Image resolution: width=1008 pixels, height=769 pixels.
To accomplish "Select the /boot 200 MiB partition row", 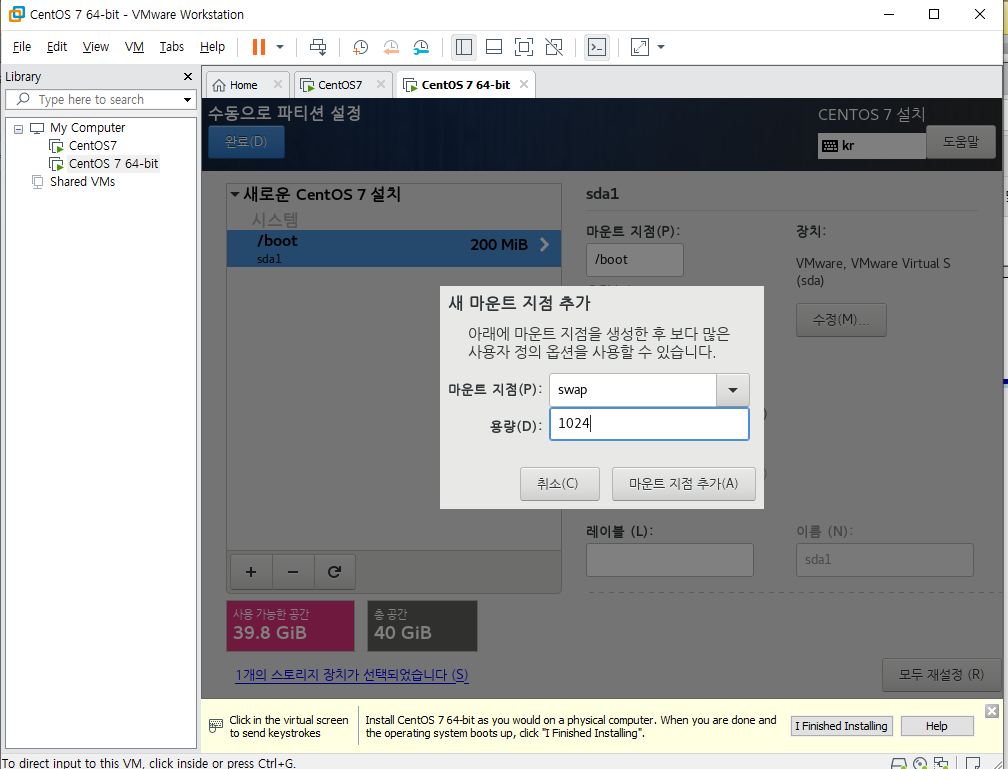I will pyautogui.click(x=393, y=248).
